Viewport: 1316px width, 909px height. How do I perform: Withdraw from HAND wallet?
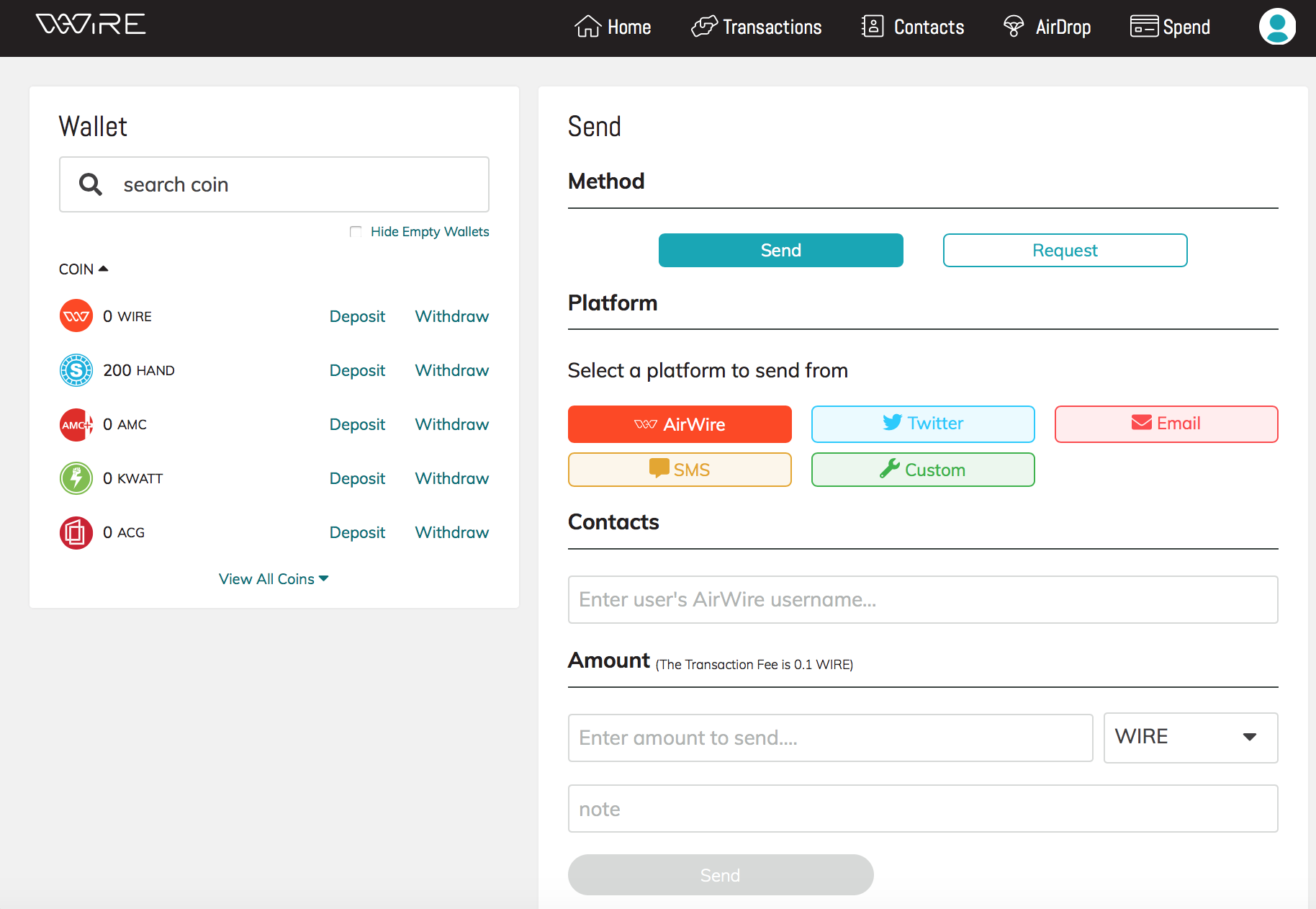coord(452,370)
